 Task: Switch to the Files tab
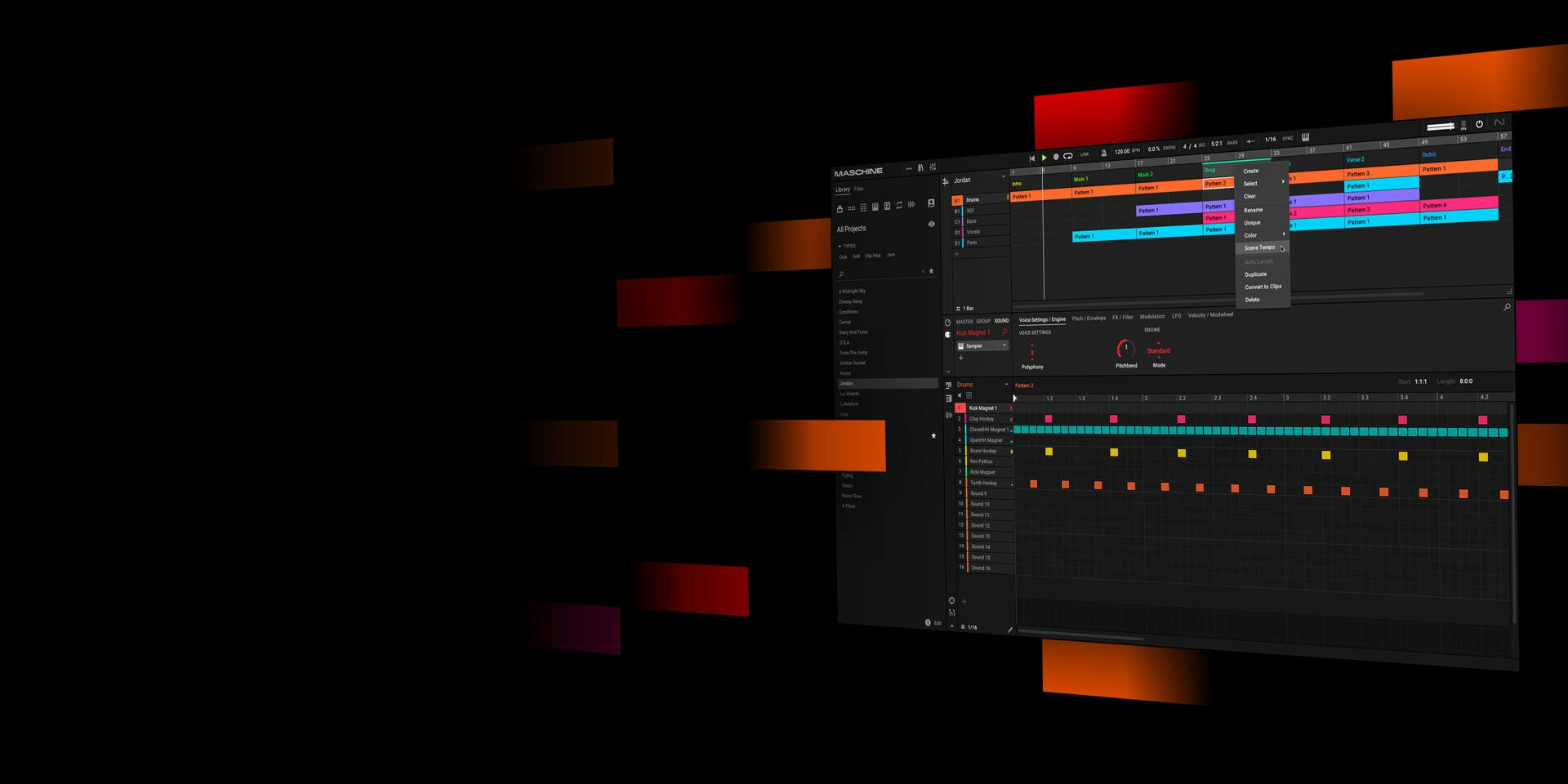(858, 189)
